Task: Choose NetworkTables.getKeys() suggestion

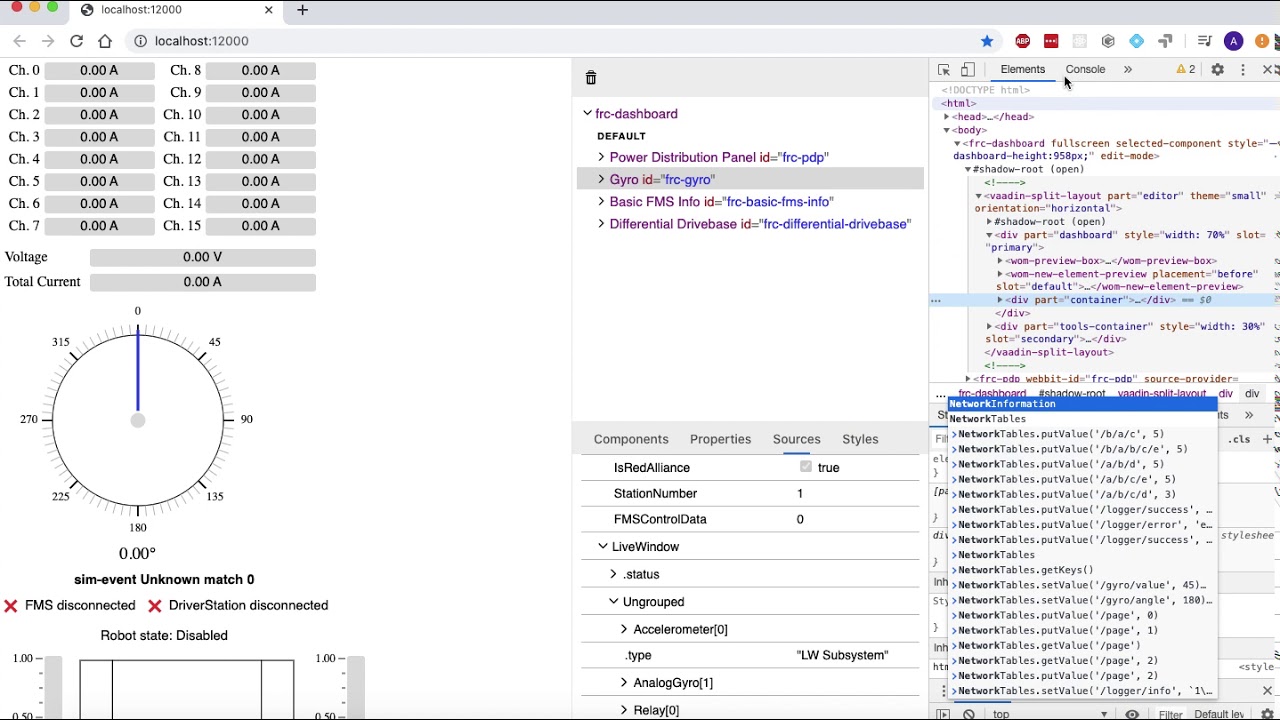Action: (x=1082, y=570)
